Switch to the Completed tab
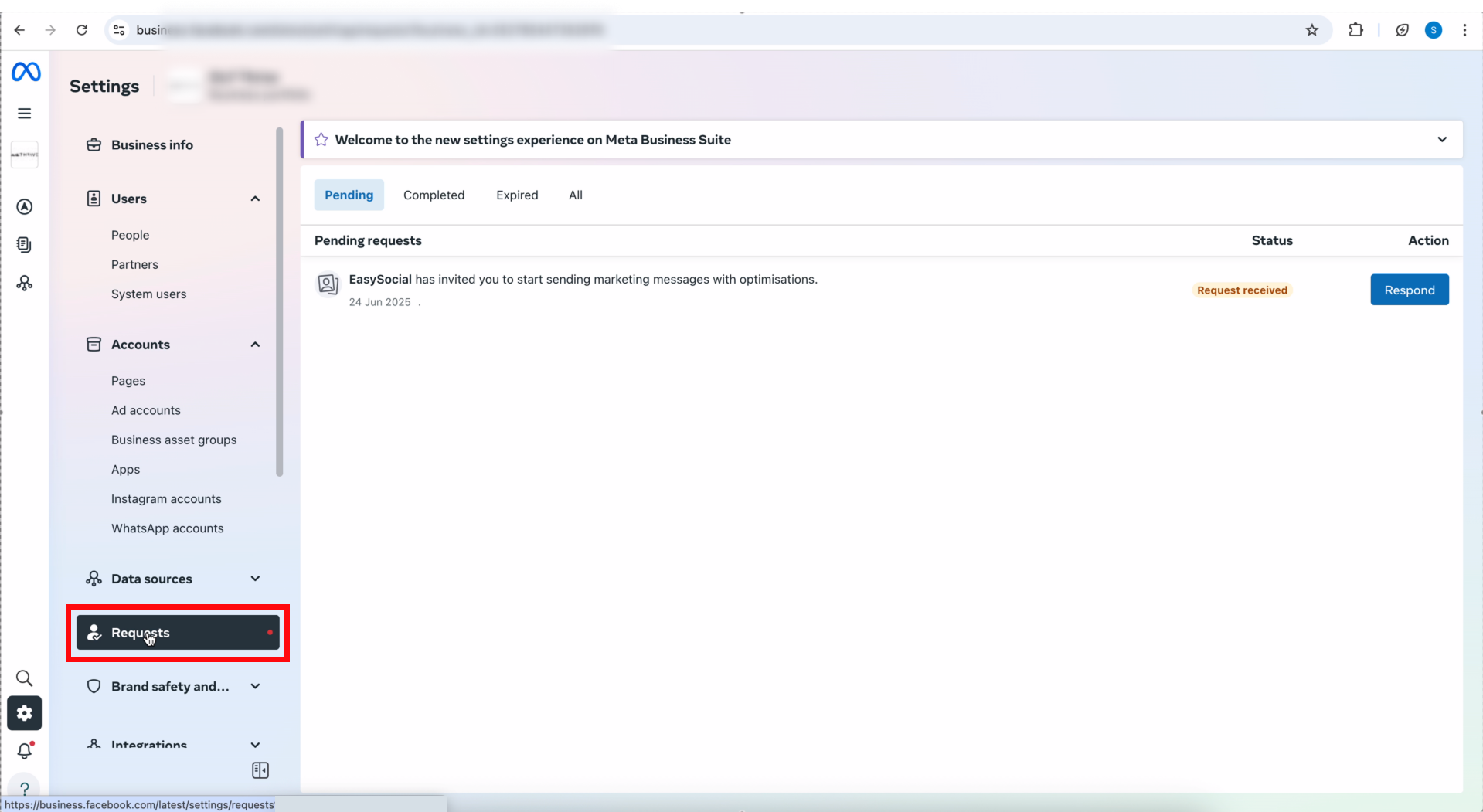 pos(434,195)
